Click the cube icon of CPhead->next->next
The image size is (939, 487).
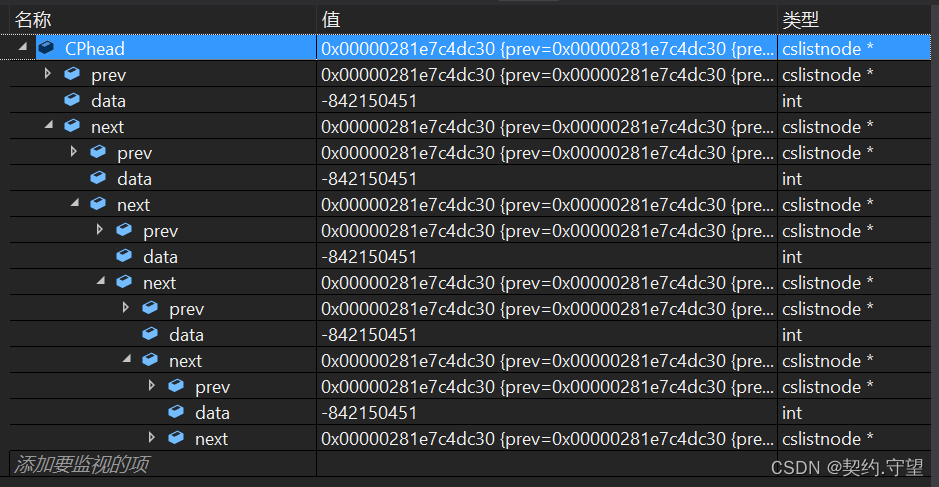coord(98,203)
